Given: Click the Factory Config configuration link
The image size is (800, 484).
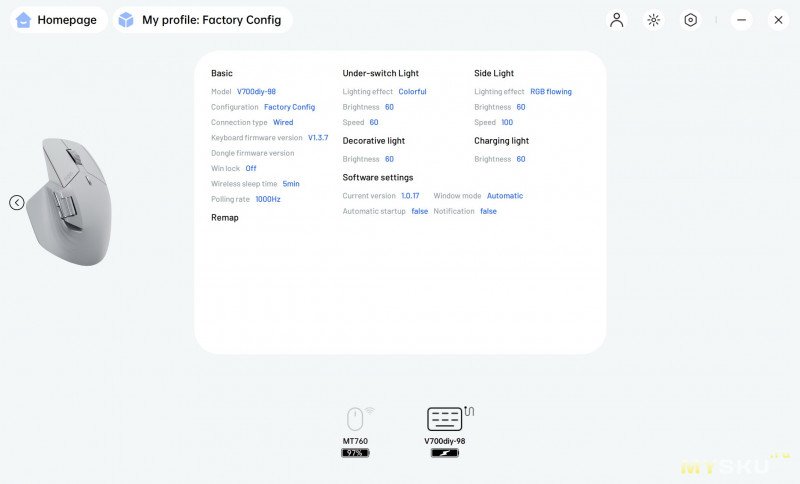Looking at the screenshot, I should pos(289,107).
